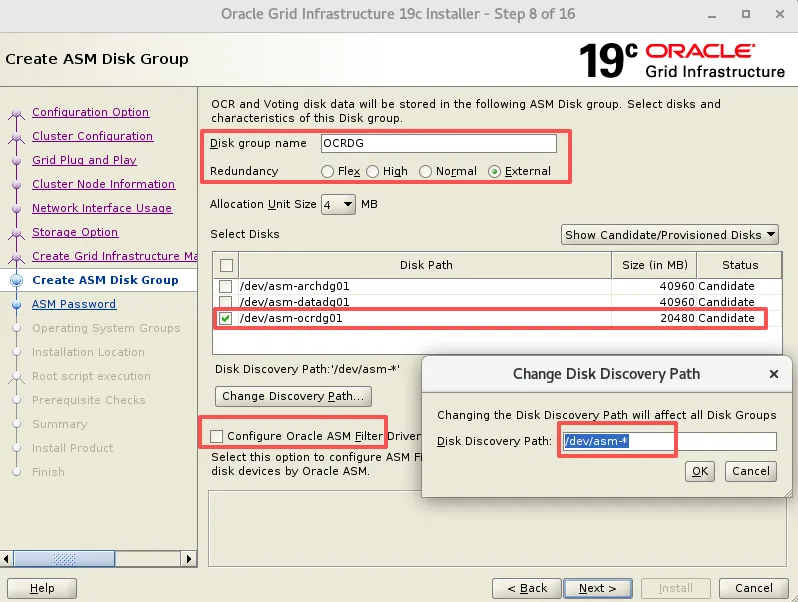Toggle select-all disks header checkbox
The image size is (798, 602).
click(226, 265)
